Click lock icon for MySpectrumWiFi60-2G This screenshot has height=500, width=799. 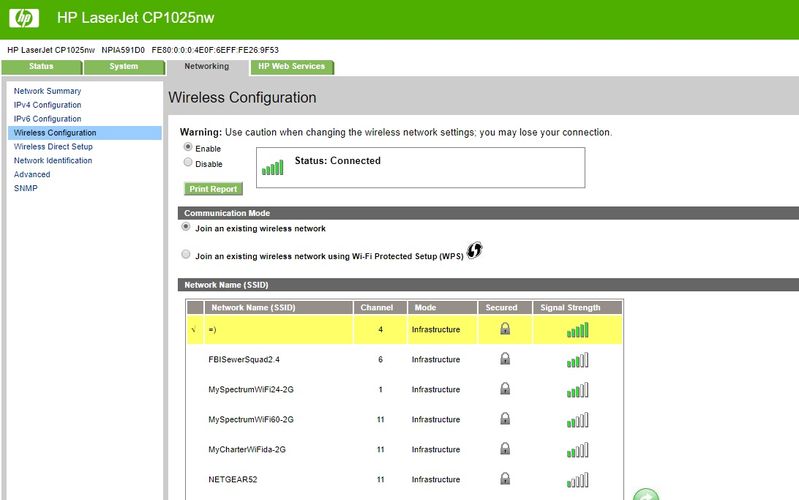pos(505,419)
